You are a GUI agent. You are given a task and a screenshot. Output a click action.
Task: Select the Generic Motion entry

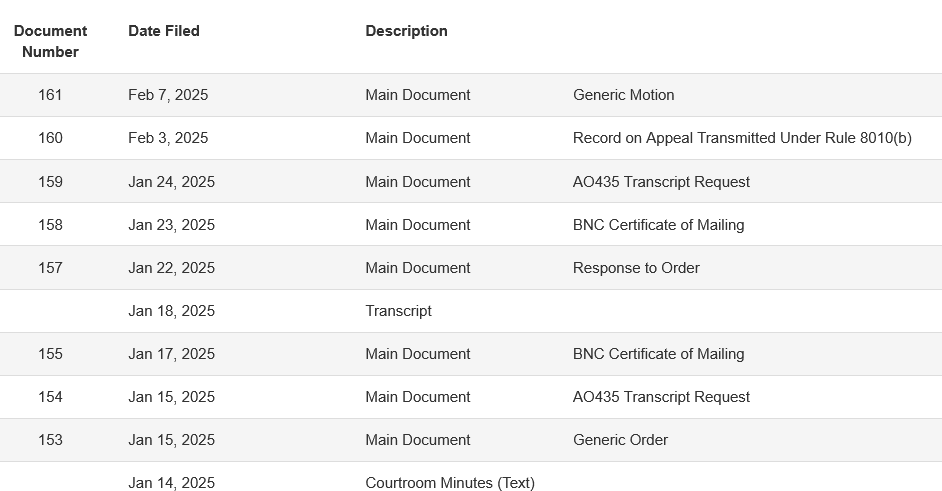(x=624, y=95)
